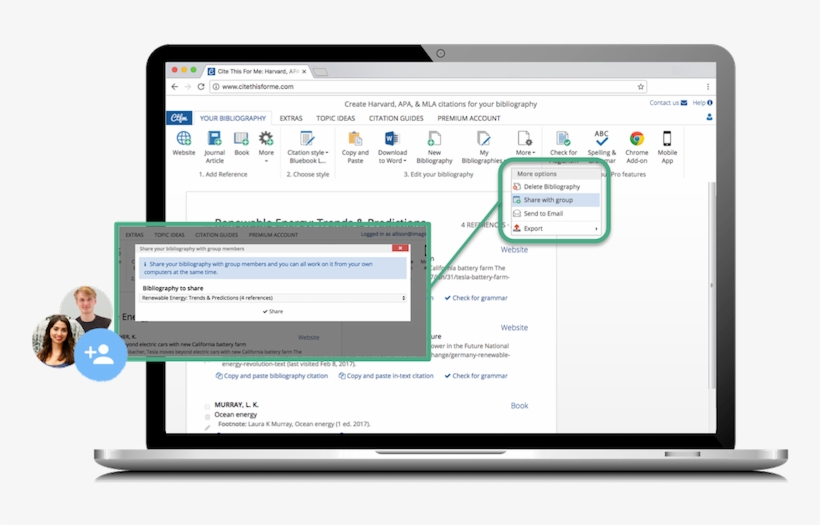Open the Bibliography to share dropdown
820x525 pixels.
[273, 298]
